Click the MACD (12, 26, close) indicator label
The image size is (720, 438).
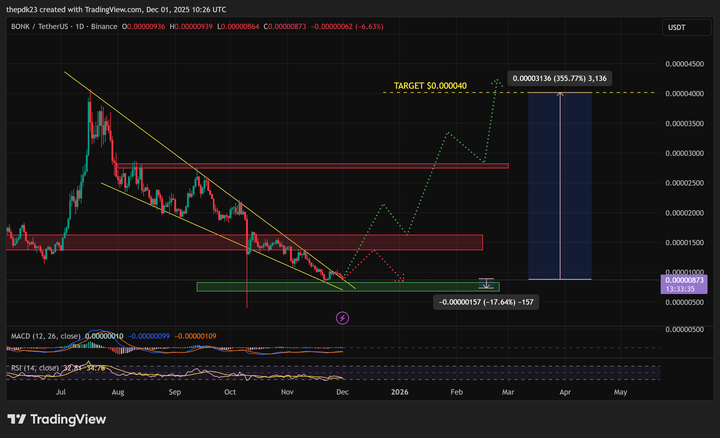44,335
